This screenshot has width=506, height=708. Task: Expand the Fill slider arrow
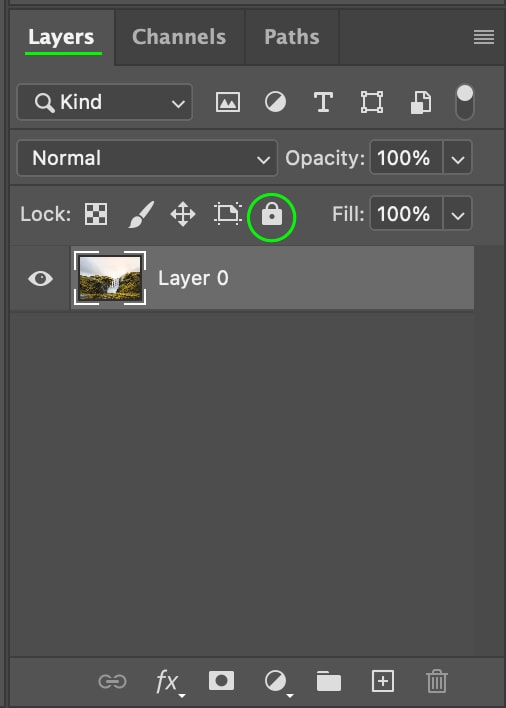coord(458,214)
